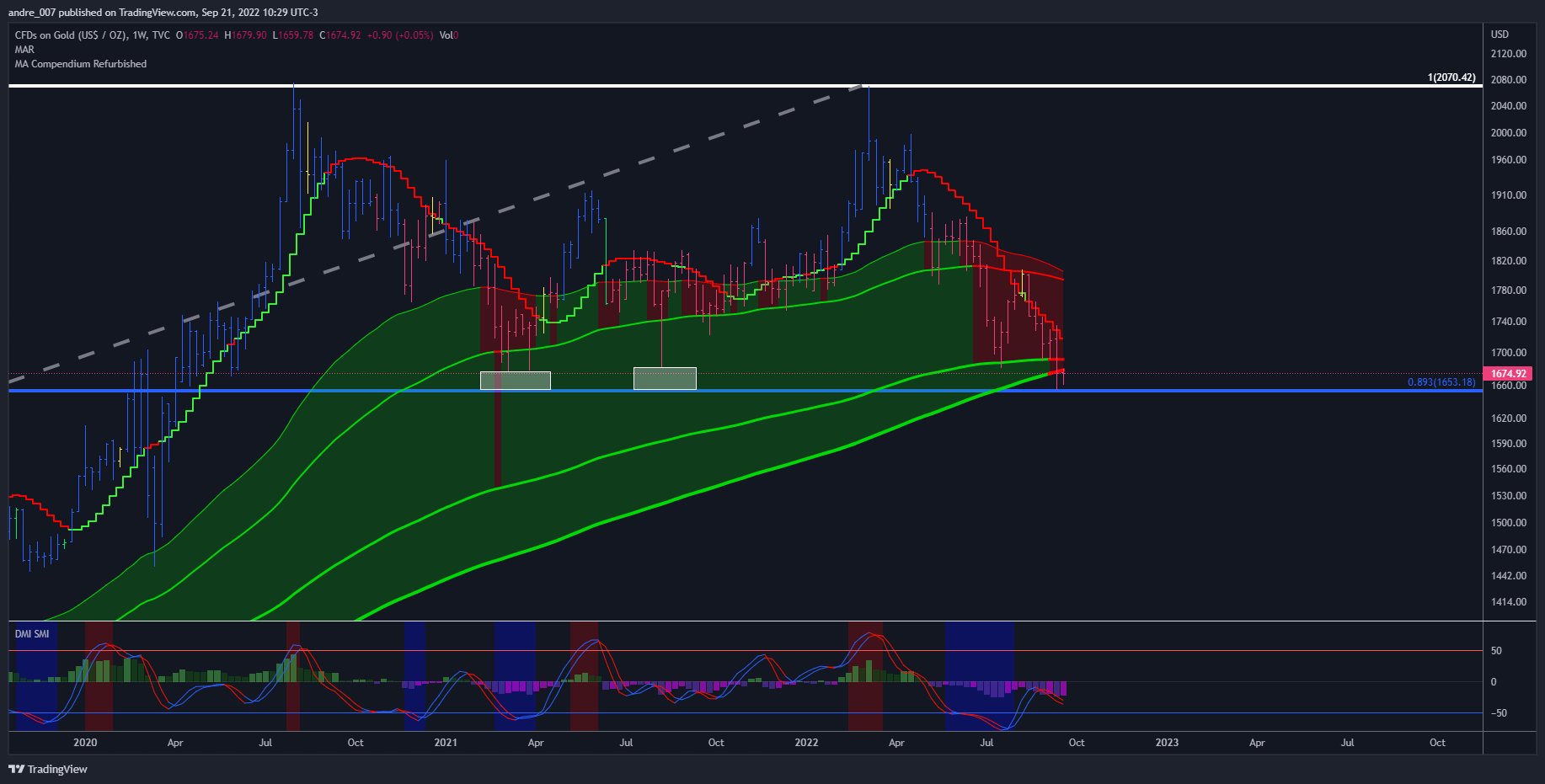Click the -50 level on DMI SMI axis
1545x784 pixels.
tap(1499, 713)
